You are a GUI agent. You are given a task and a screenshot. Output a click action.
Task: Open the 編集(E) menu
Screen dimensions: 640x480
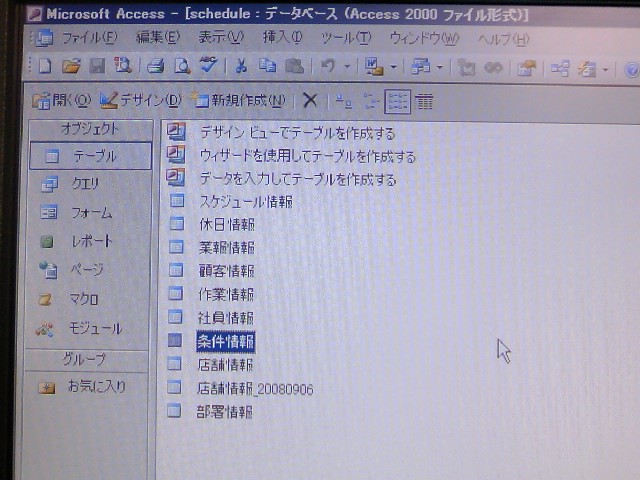(x=158, y=38)
